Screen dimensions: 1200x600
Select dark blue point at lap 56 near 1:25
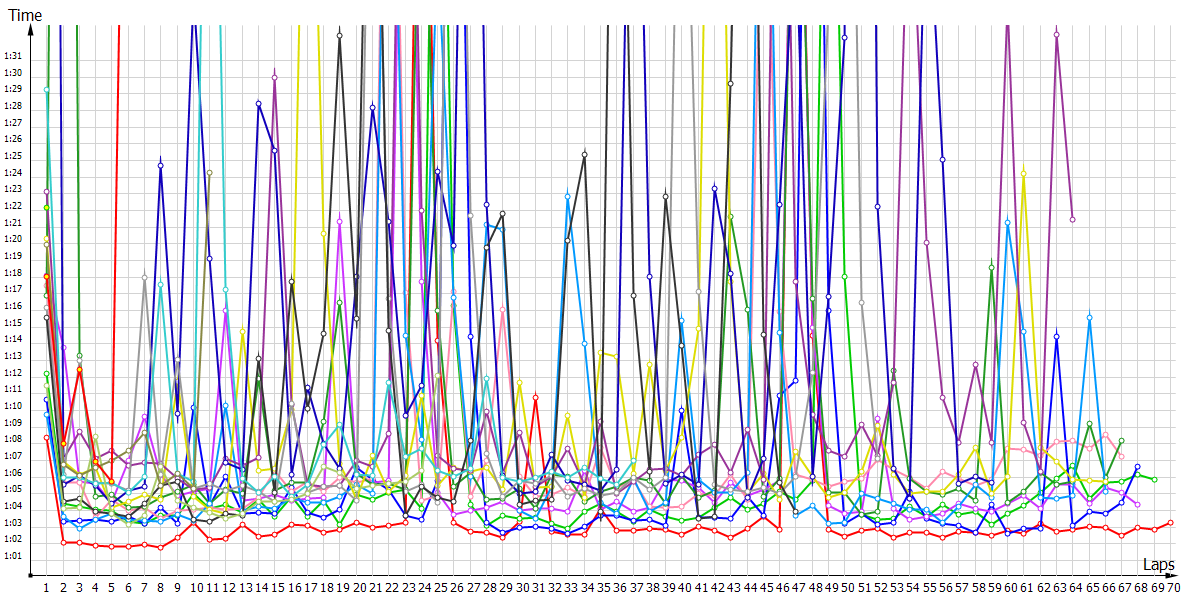click(942, 159)
